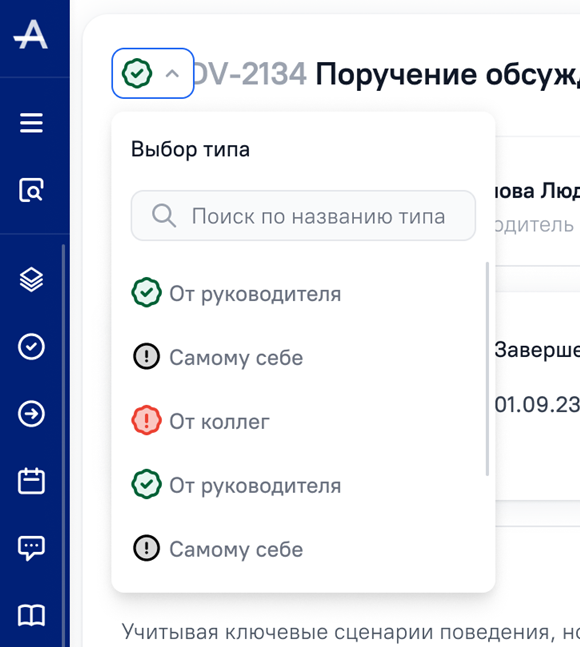Viewport: 580px width, 647px height.
Task: Click the magnifier icon in type search
Action: 164,216
